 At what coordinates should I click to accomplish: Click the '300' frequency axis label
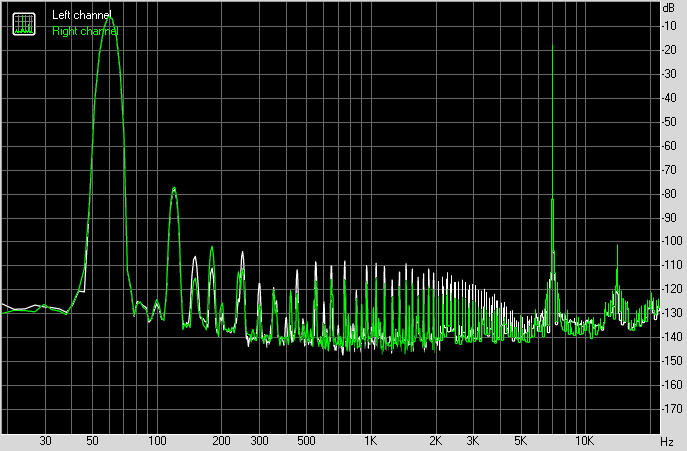click(259, 440)
